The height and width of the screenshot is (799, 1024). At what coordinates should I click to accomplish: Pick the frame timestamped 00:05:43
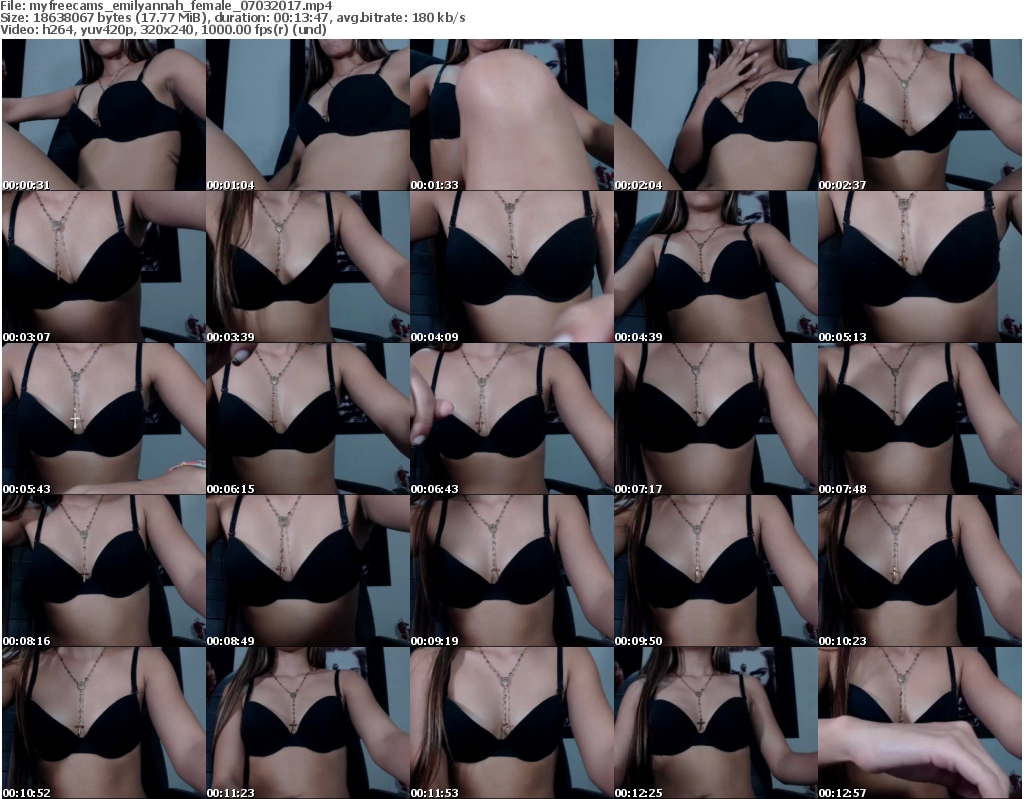[x=104, y=419]
